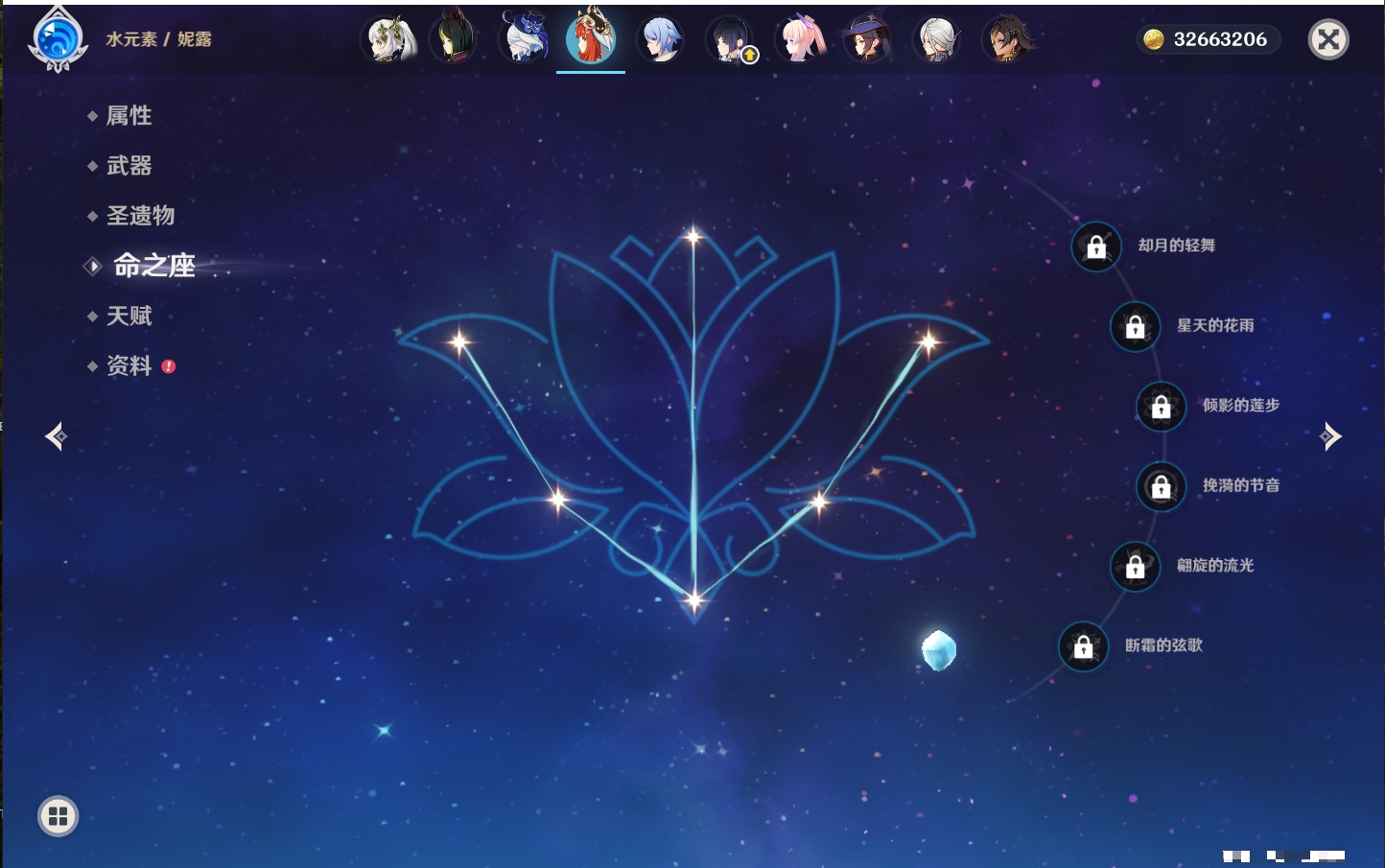The width and height of the screenshot is (1385, 868).
Task: Click Yelan's avatar with the upgrade arrow
Action: (731, 40)
